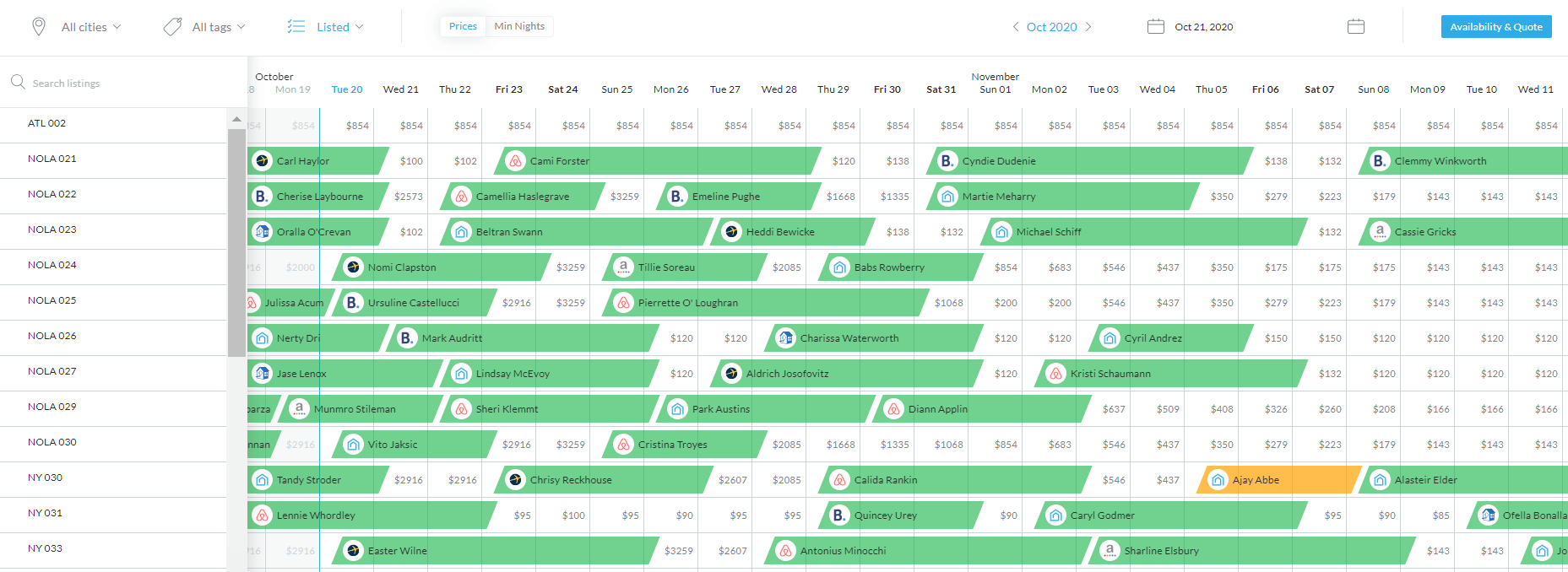Click the calendar icon beside Oct 21, 2020
The image size is (1568, 572).
(x=1155, y=27)
